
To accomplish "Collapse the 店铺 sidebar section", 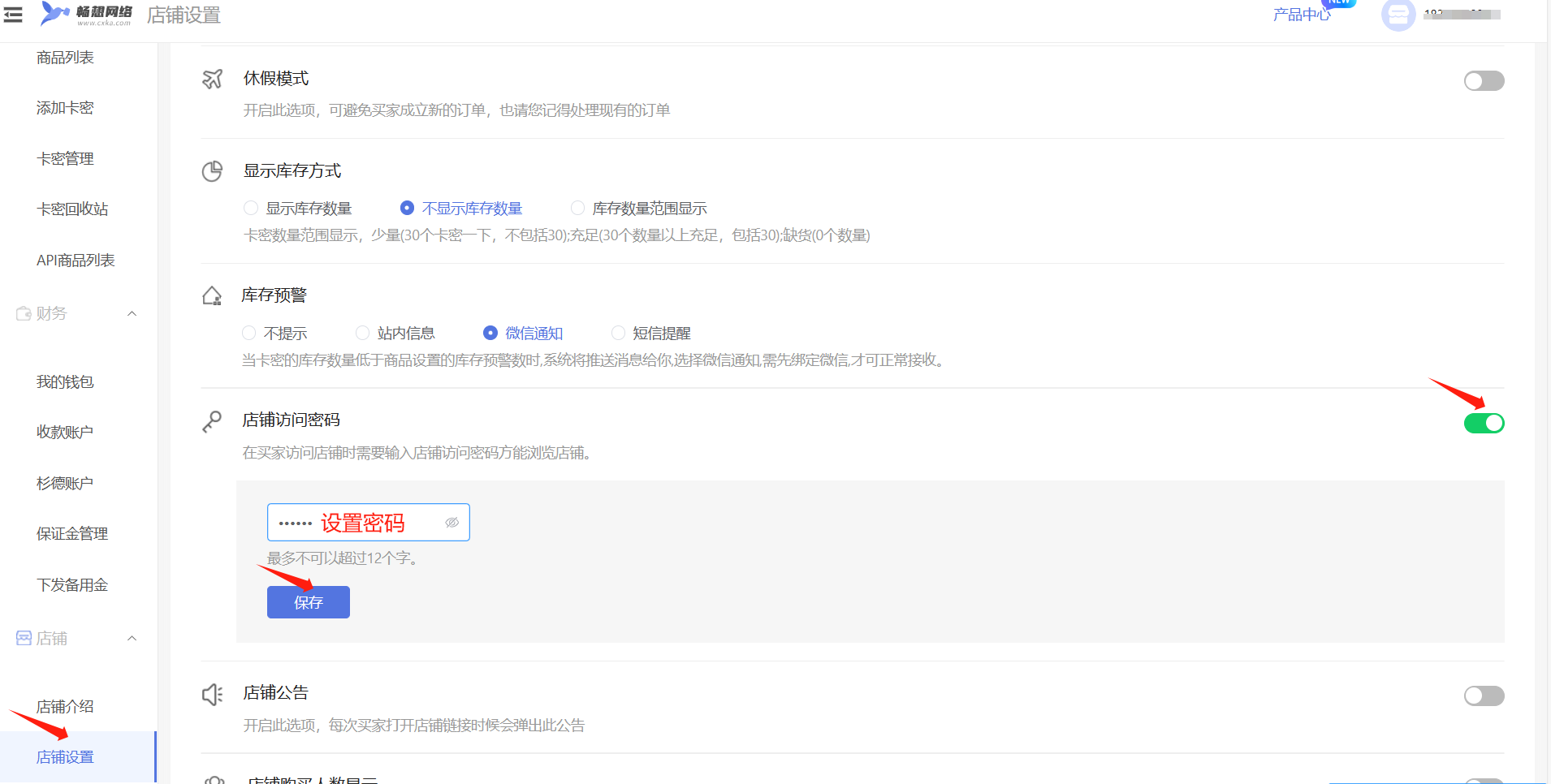I will (x=132, y=639).
